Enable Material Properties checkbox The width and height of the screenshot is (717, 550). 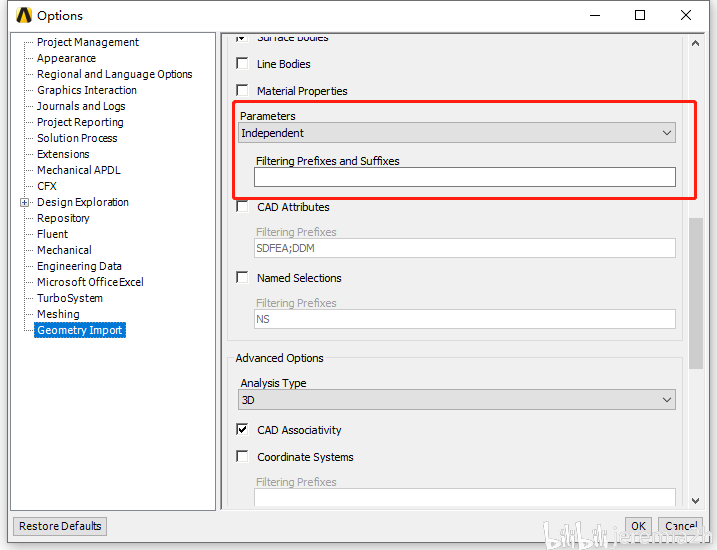tap(242, 90)
